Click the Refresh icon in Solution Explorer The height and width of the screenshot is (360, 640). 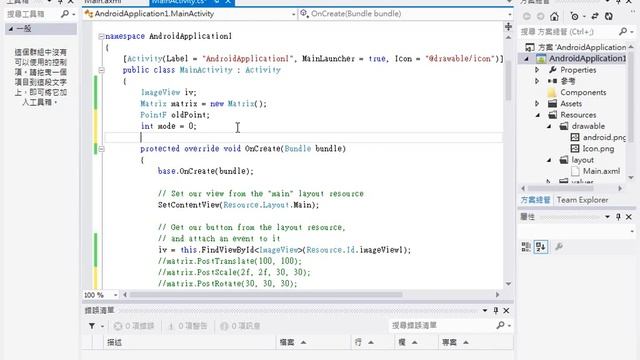pyautogui.click(x=609, y=16)
